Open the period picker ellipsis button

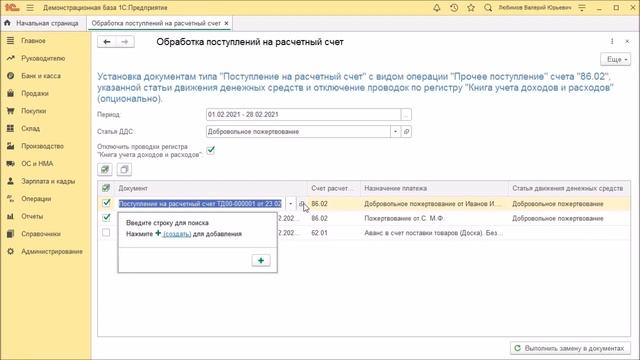pos(406,115)
